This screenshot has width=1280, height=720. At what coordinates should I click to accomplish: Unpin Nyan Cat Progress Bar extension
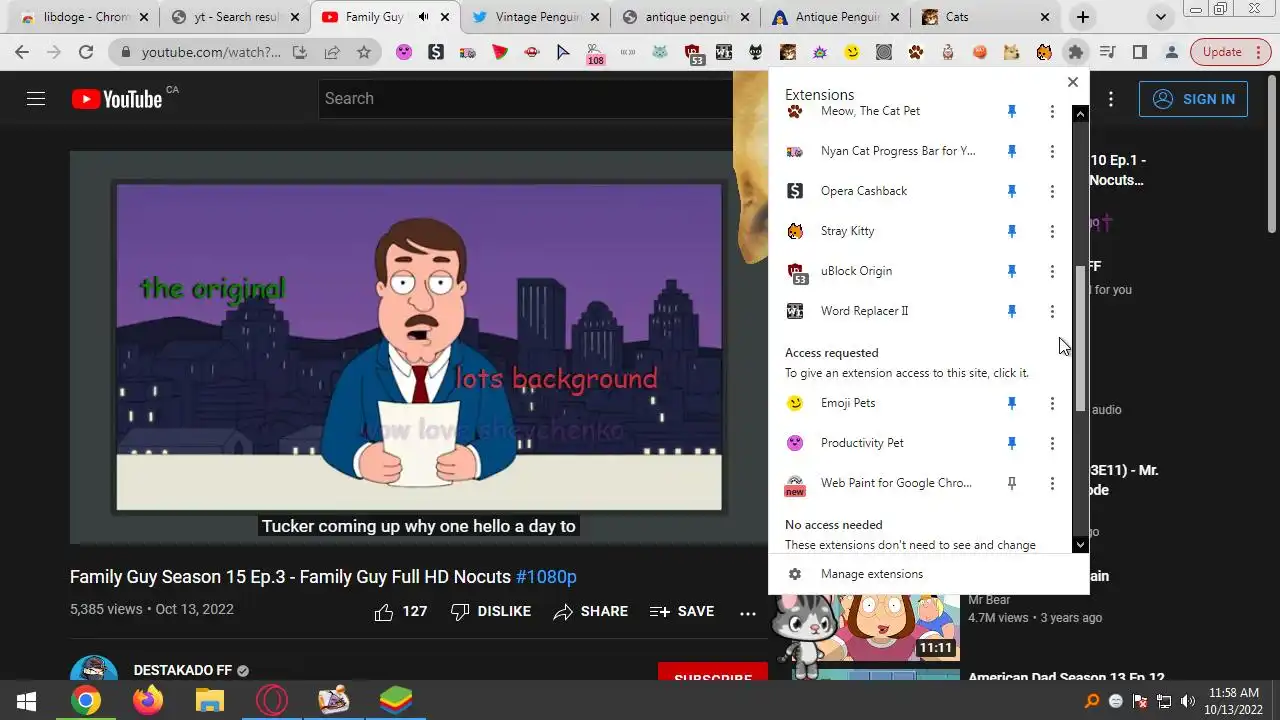point(1012,151)
